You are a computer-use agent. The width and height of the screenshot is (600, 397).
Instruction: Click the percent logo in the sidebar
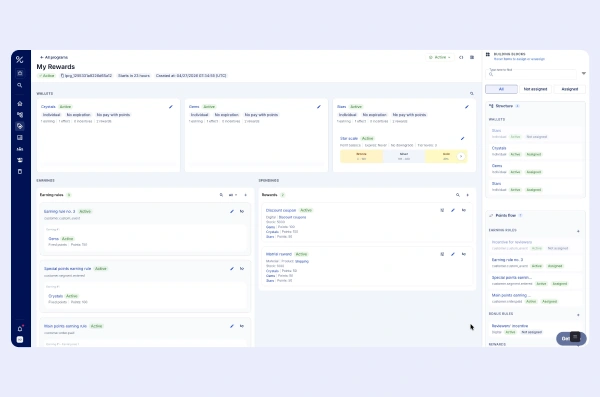point(20,59)
